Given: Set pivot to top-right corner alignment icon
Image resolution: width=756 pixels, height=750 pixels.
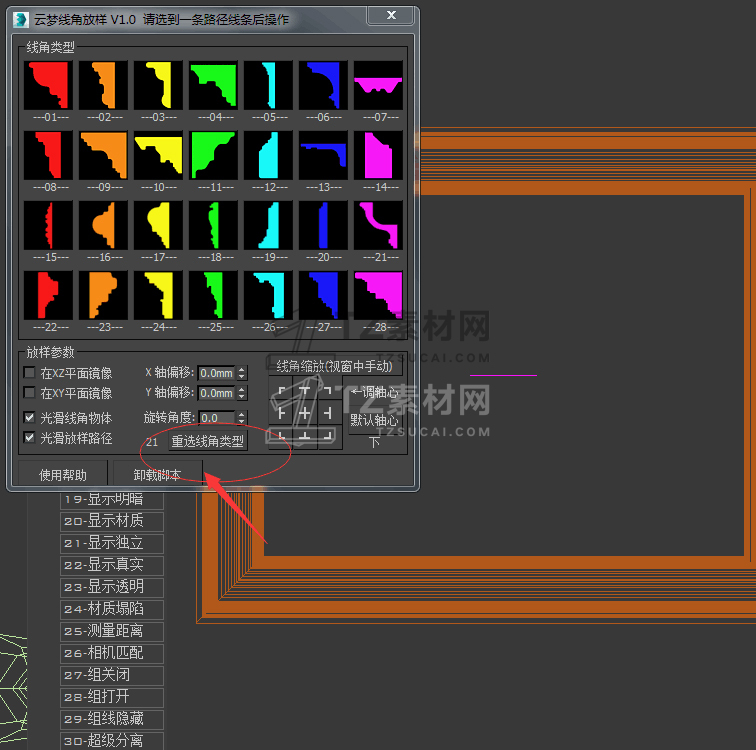Looking at the screenshot, I should coord(328,390).
